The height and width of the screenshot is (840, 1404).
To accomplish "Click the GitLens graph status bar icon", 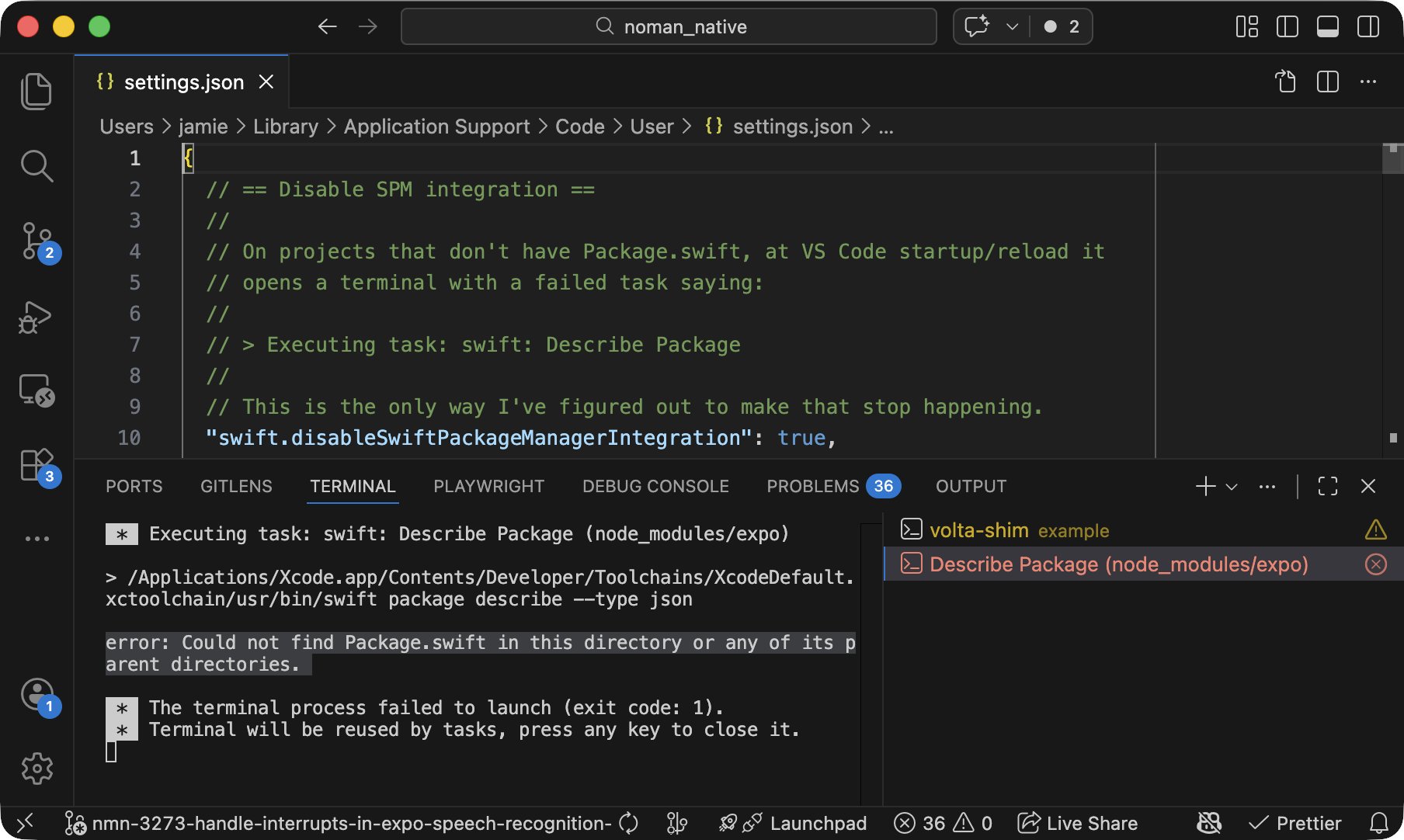I will 677,823.
